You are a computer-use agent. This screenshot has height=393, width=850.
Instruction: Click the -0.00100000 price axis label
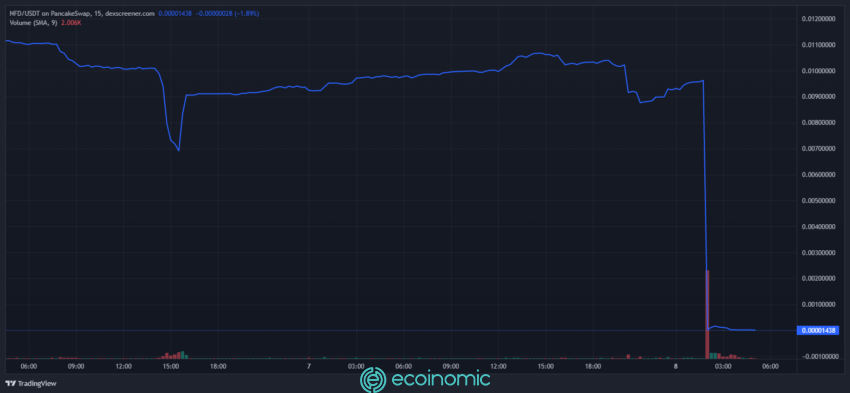[819, 356]
